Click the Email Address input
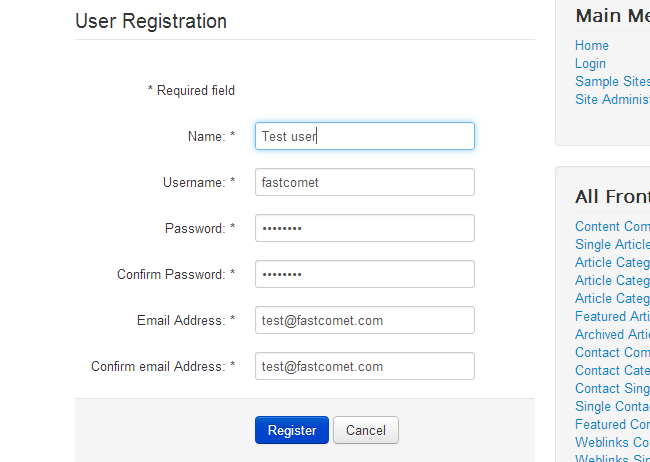 tap(364, 320)
